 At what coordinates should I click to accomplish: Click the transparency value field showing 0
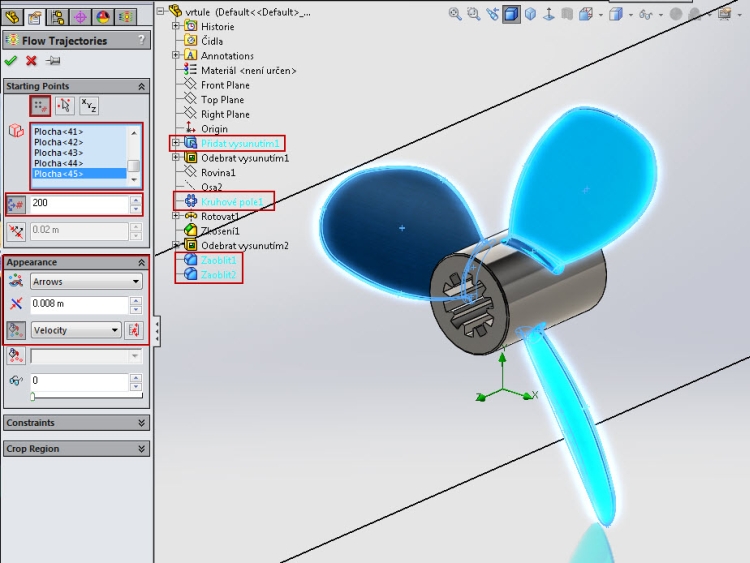coord(79,381)
